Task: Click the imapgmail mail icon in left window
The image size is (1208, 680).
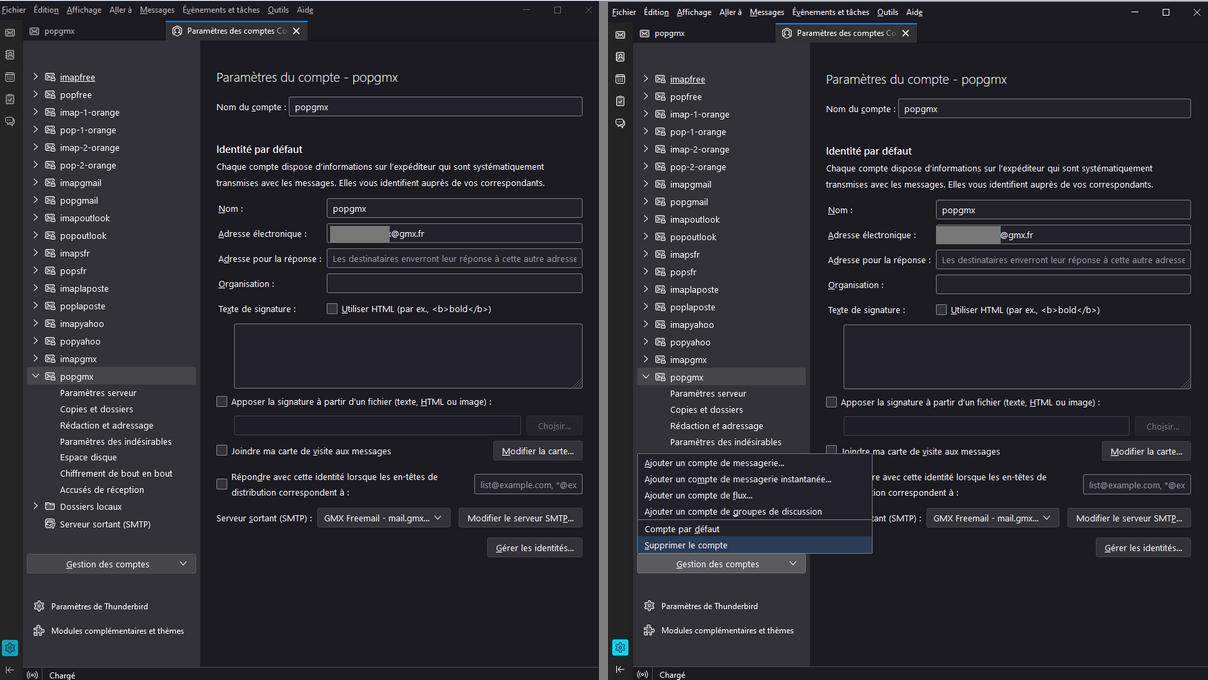Action: coord(50,183)
